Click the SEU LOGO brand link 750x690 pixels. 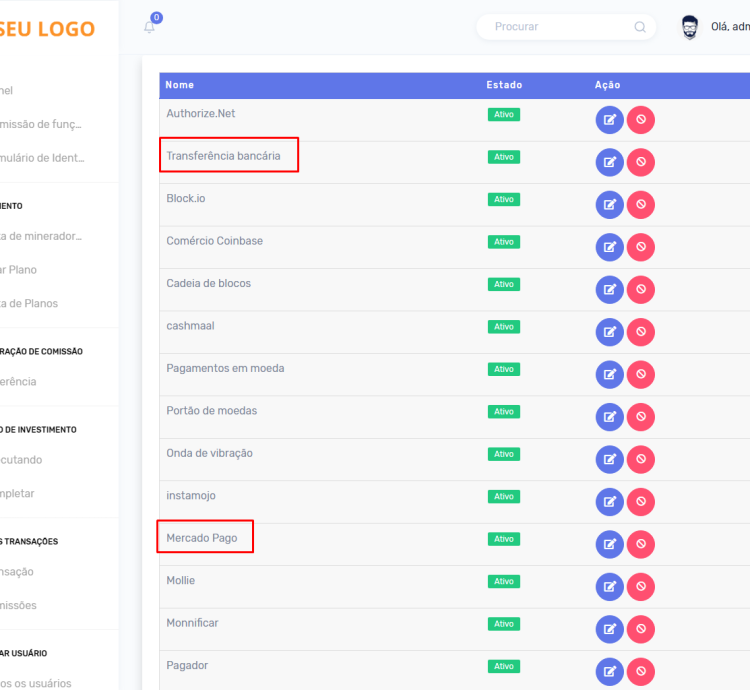click(48, 29)
